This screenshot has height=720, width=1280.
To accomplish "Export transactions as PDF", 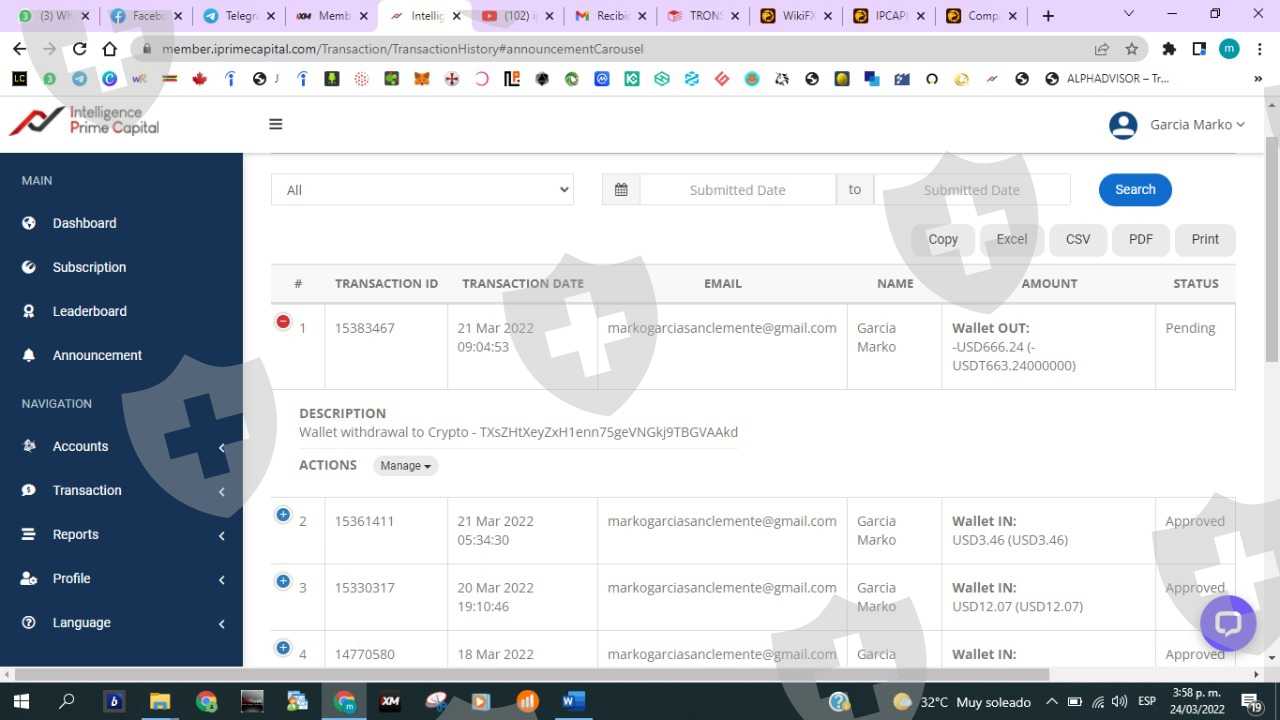I will click(1141, 240).
